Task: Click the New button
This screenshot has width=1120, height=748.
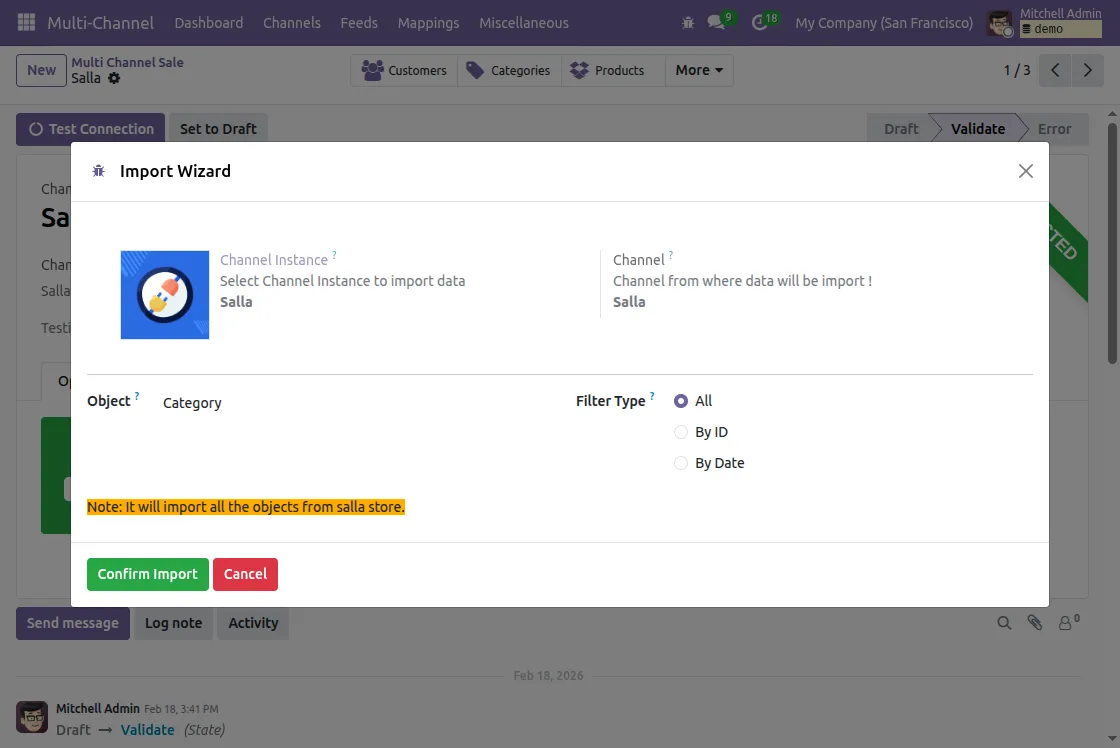Action: click(41, 70)
